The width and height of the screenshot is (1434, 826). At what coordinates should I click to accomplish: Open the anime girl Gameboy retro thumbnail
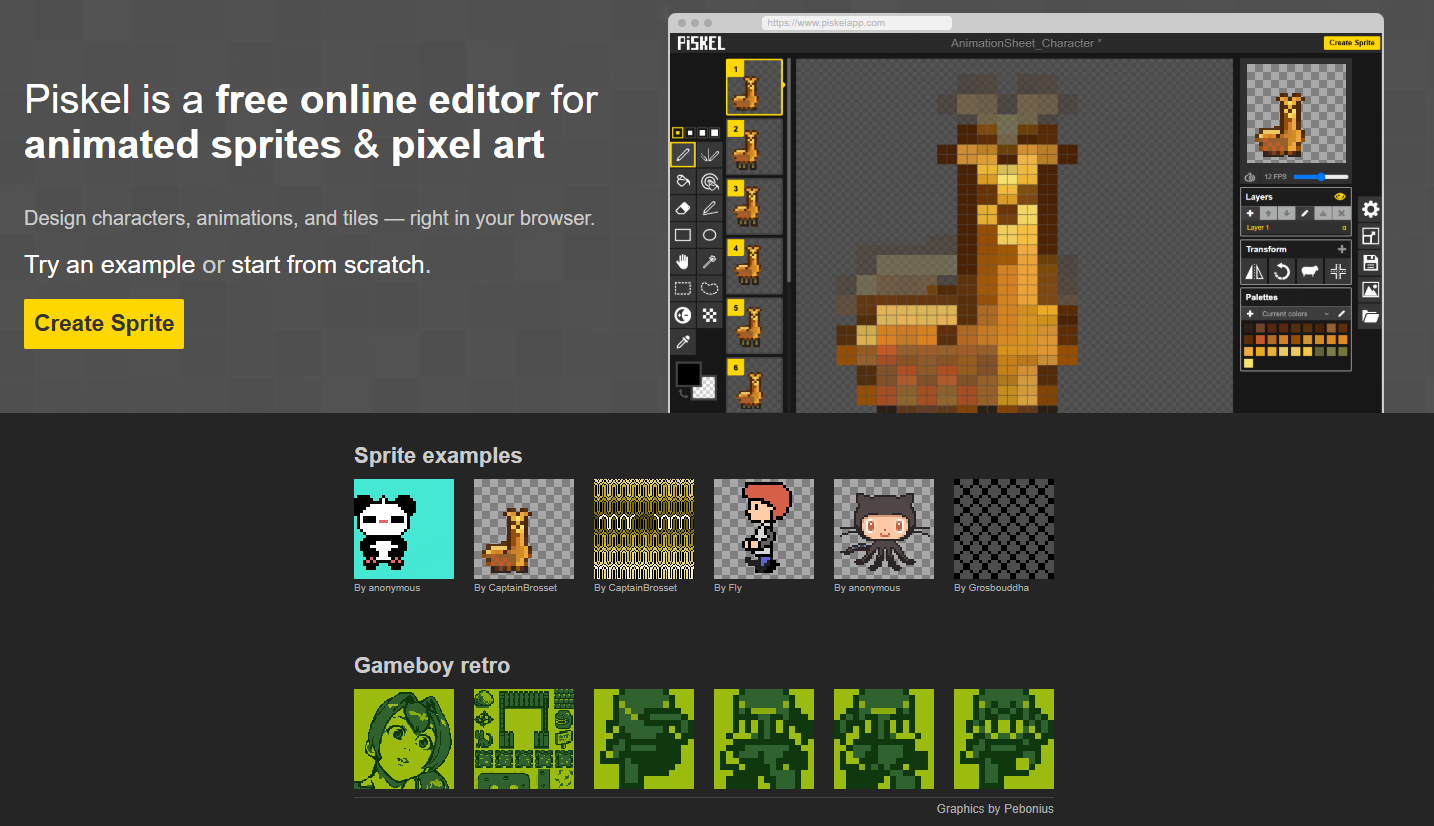(404, 739)
